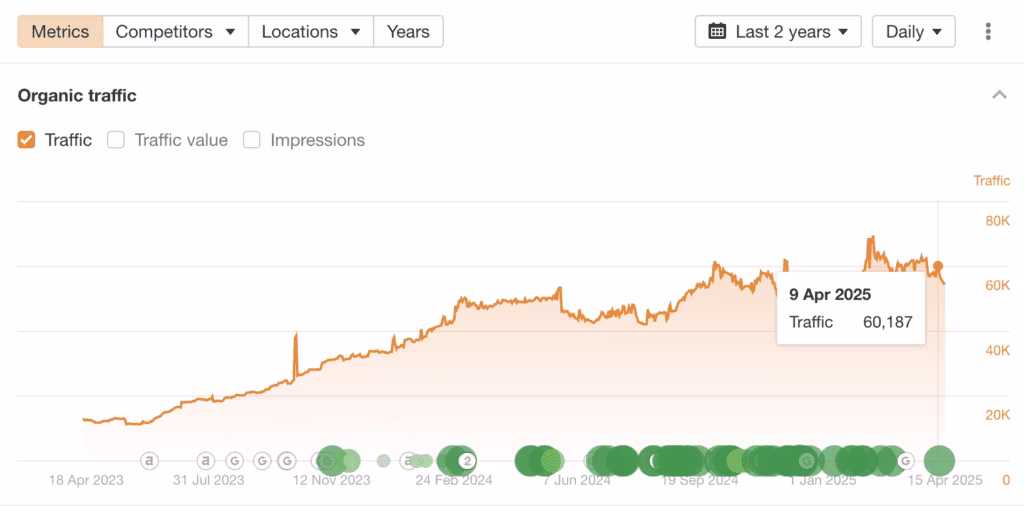This screenshot has height=506, width=1024.
Task: Click the 'a' marker above 31 Jul 2023
Action: pos(206,461)
